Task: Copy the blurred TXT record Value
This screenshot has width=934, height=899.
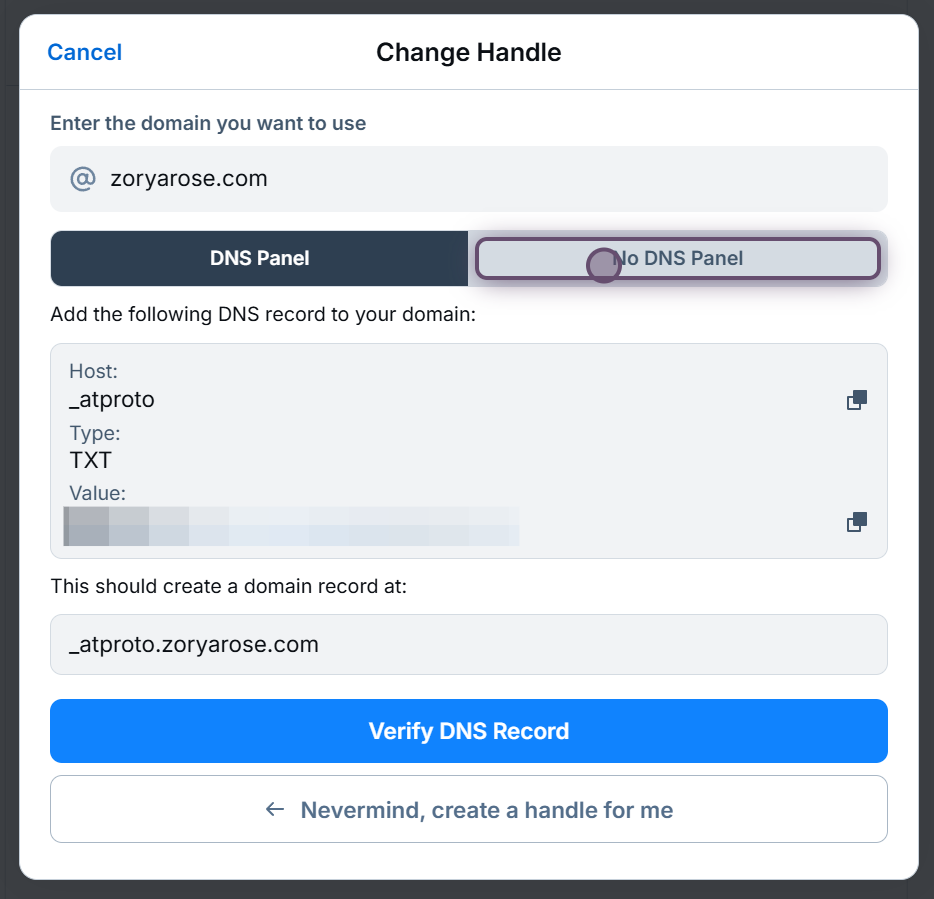Action: click(x=856, y=522)
